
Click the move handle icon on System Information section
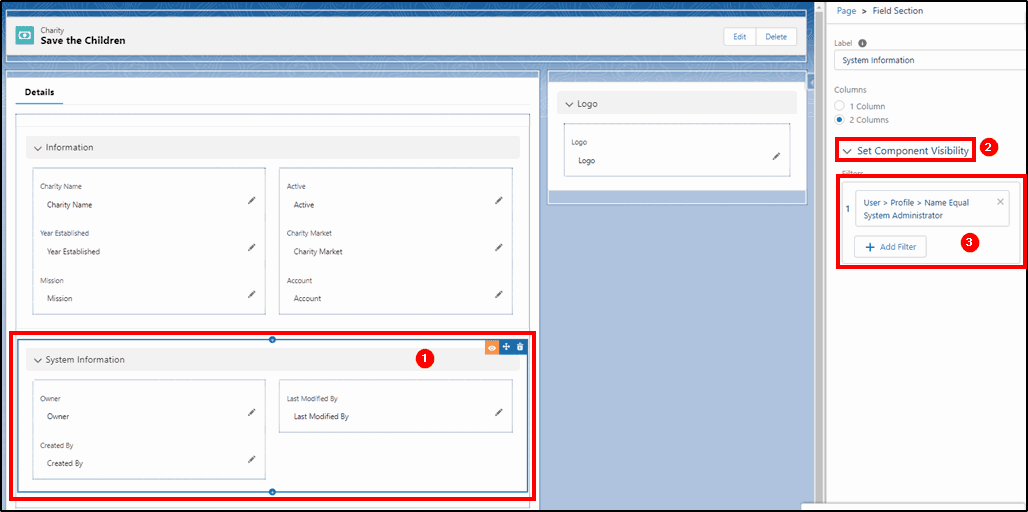point(506,347)
